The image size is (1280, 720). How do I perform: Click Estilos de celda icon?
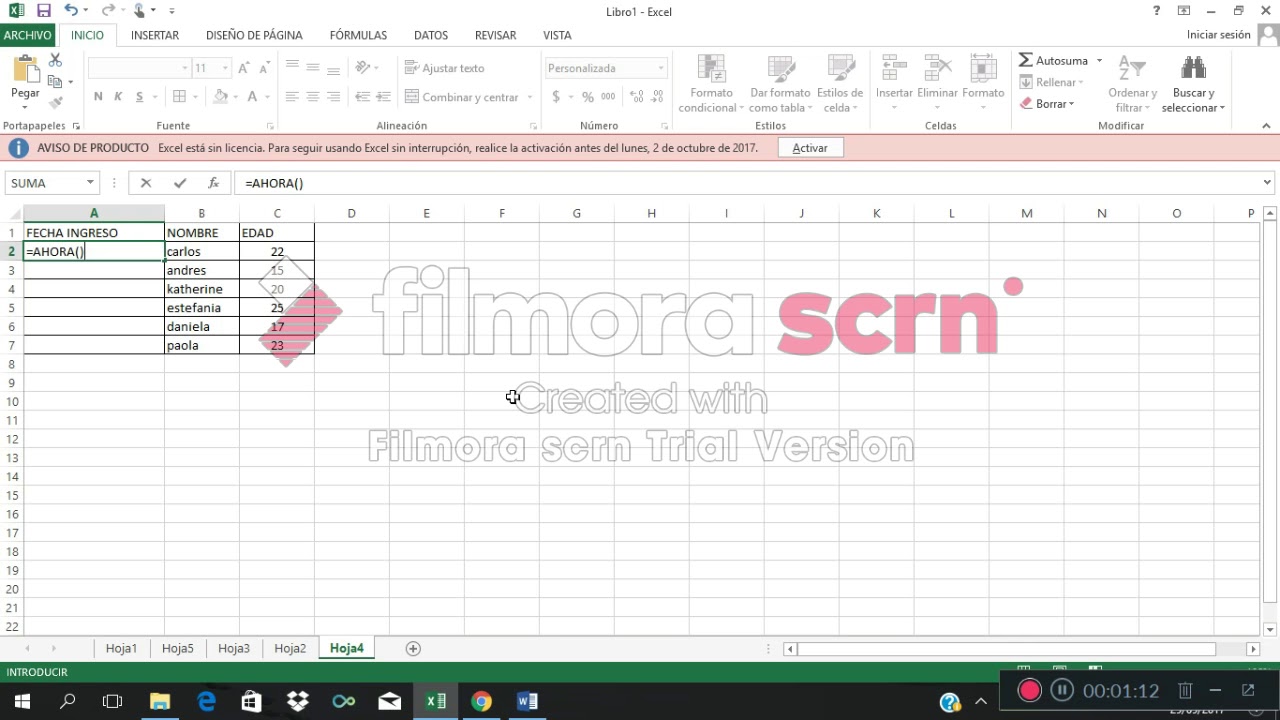(x=840, y=68)
